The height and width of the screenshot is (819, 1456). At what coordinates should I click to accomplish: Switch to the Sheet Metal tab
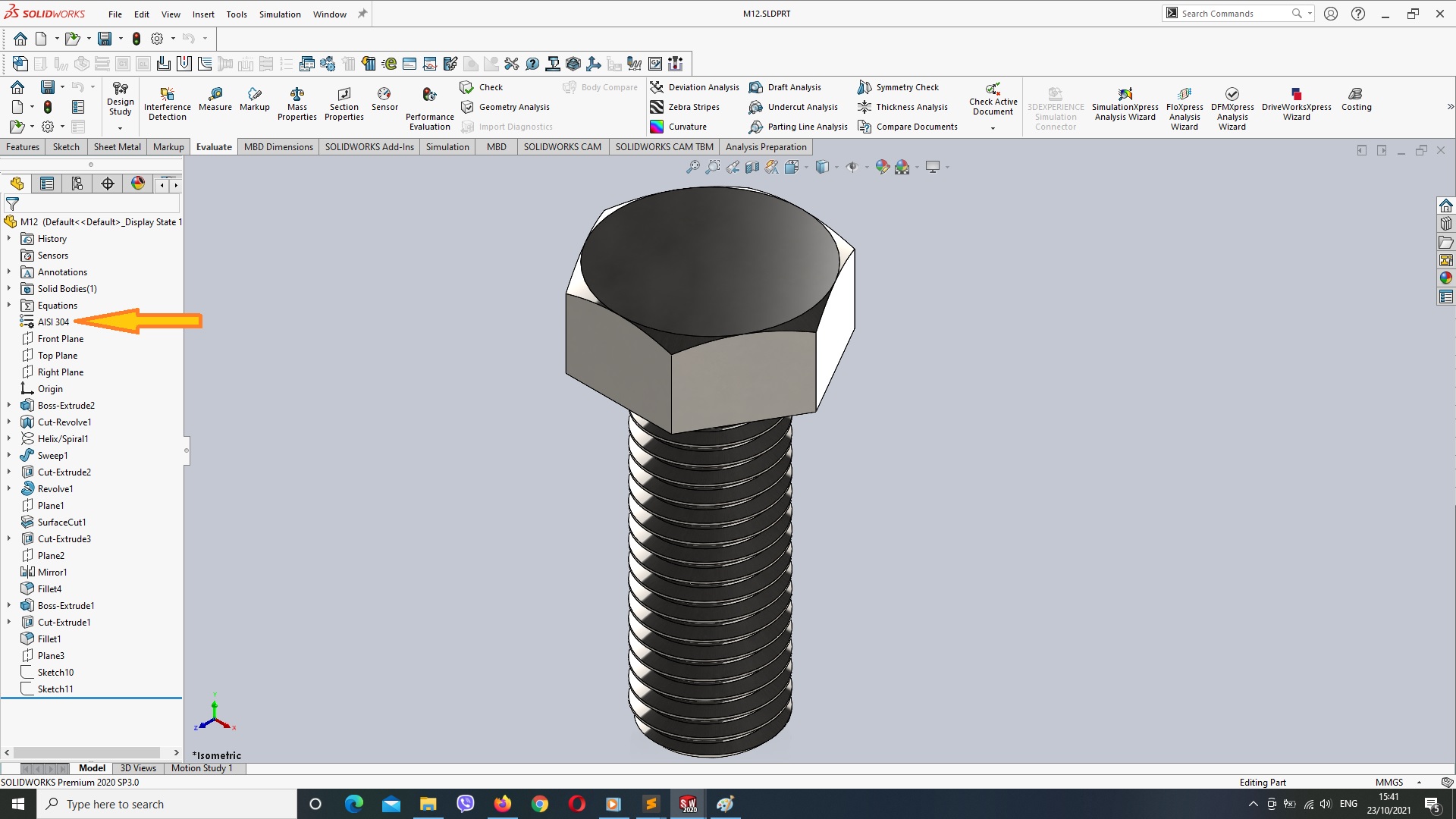tap(117, 147)
